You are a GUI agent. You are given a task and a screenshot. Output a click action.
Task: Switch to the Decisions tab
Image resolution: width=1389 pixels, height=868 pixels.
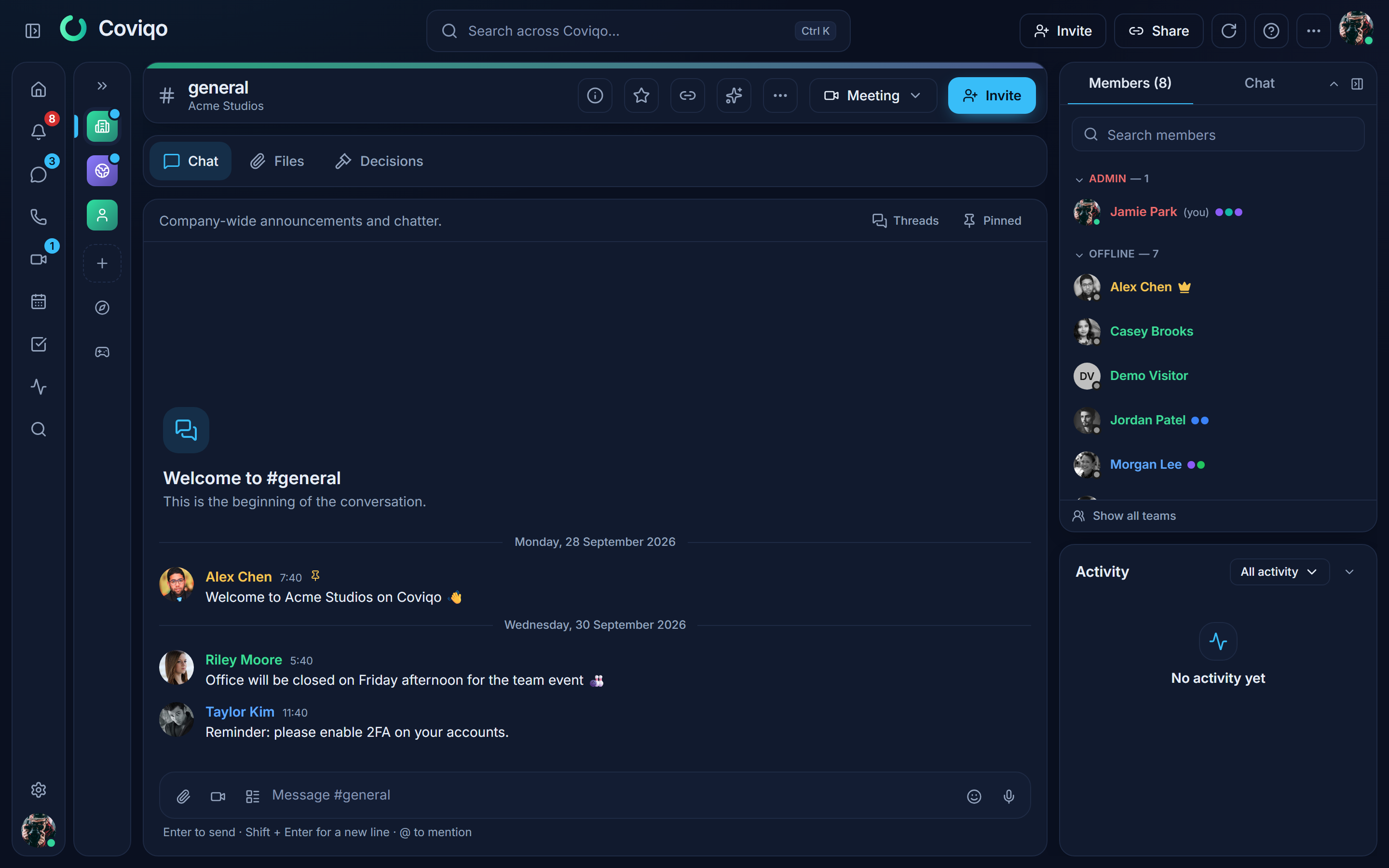[380, 162]
